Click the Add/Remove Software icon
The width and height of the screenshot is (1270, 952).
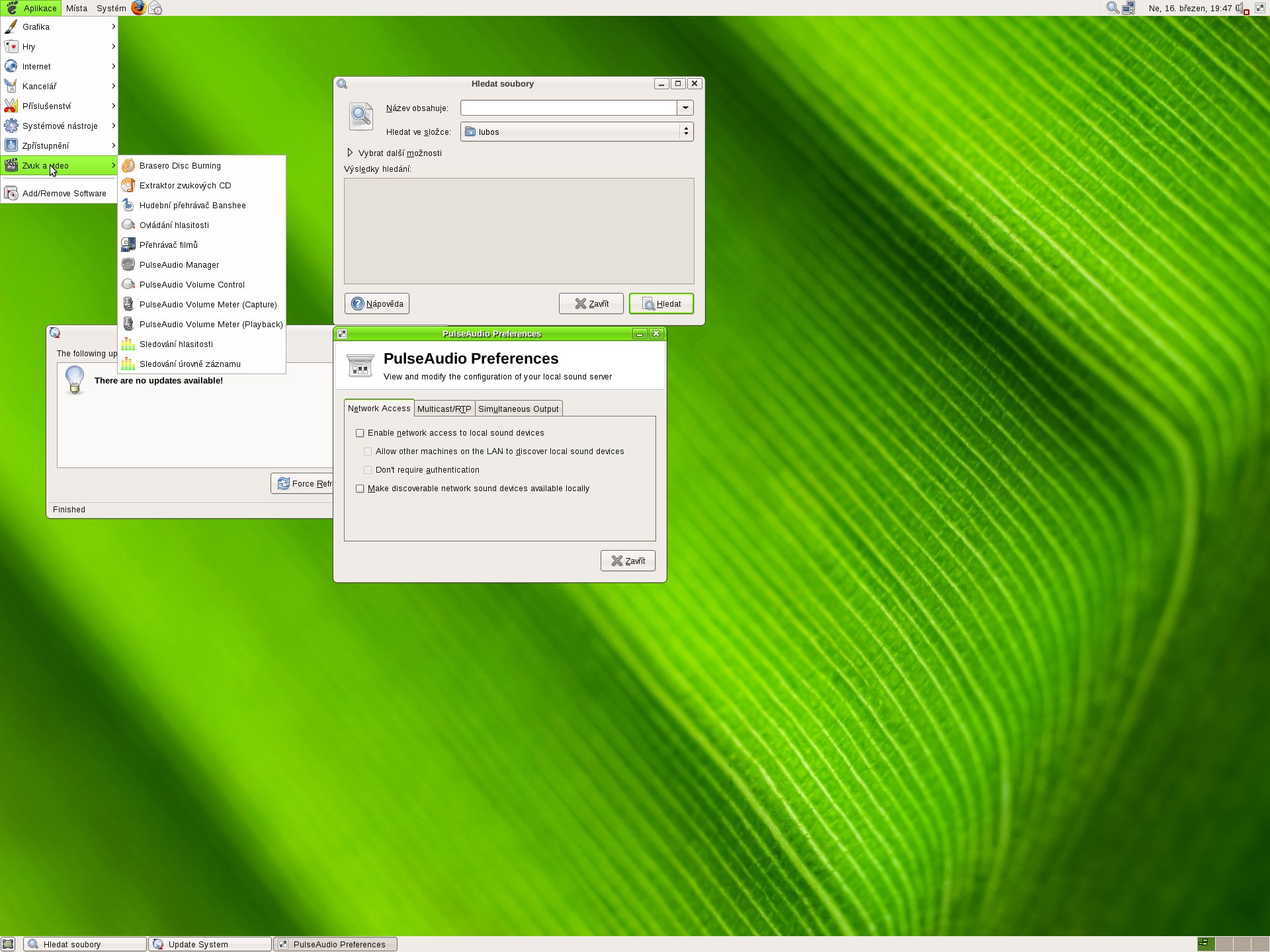11,193
